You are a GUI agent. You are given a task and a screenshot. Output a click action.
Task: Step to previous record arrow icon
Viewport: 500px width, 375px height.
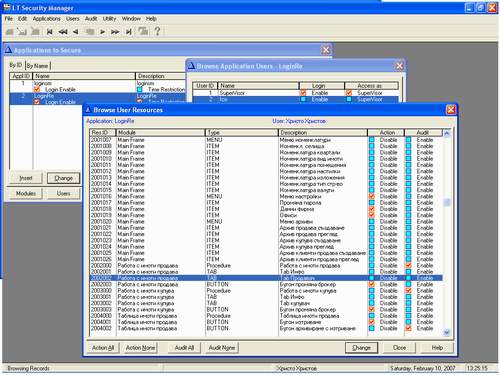click(76, 32)
